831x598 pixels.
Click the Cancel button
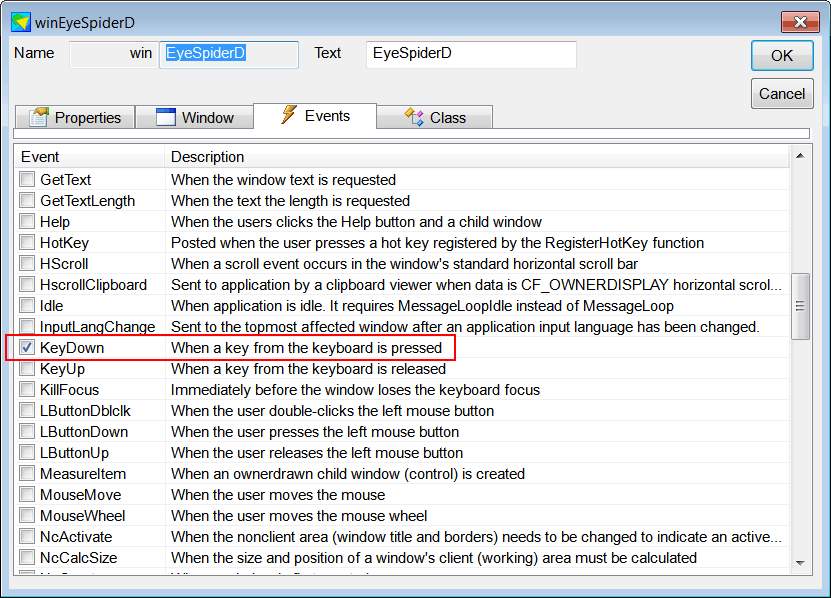782,94
